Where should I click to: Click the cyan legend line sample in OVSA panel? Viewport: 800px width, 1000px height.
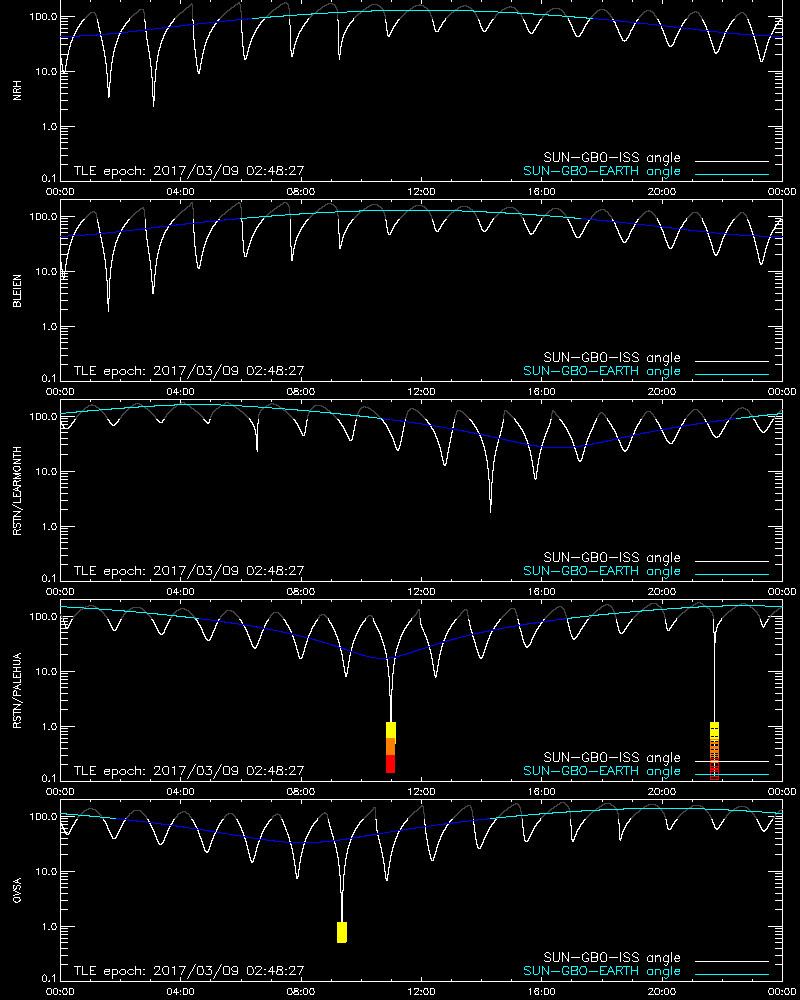click(x=732, y=974)
